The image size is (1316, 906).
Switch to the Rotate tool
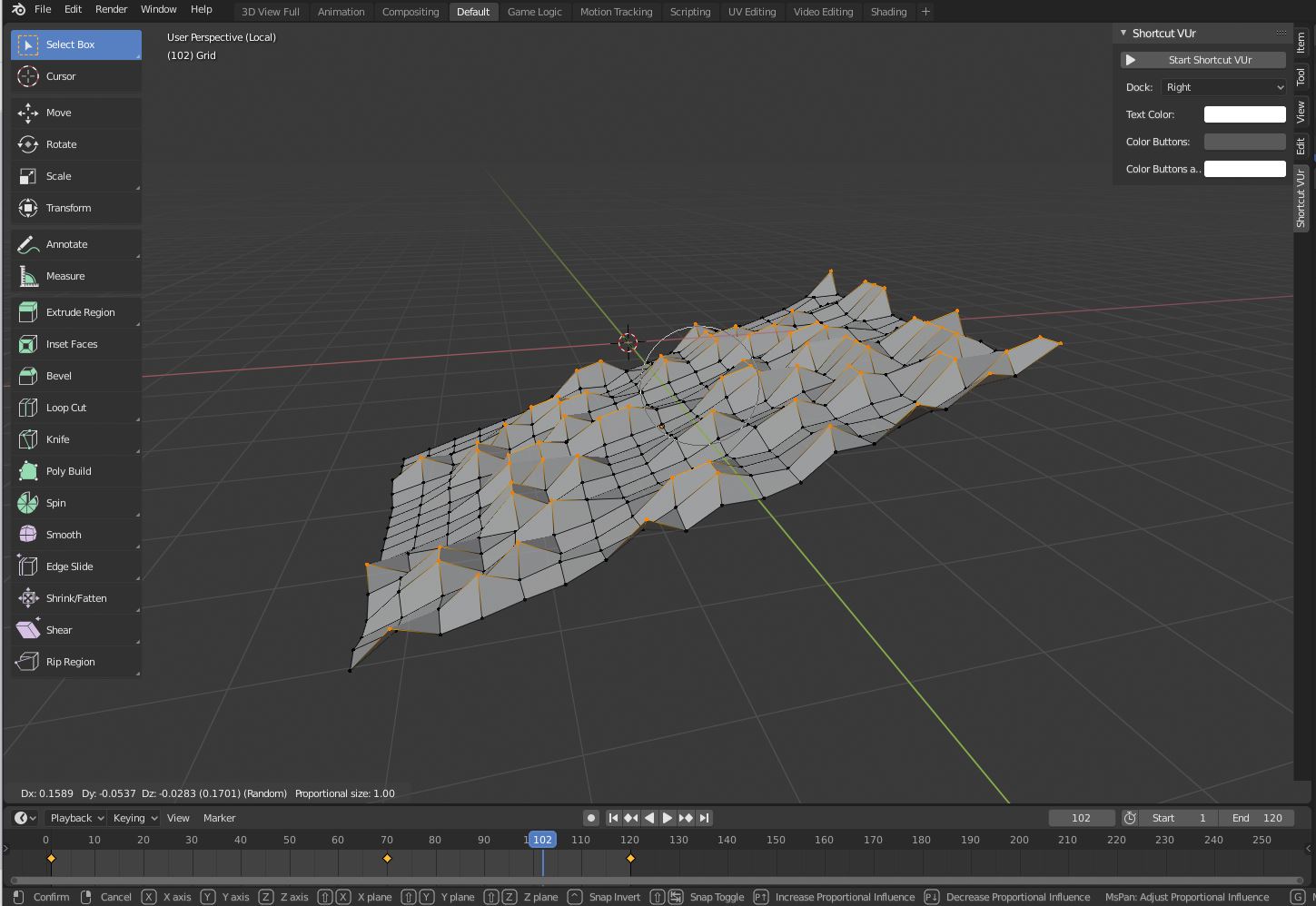click(75, 144)
